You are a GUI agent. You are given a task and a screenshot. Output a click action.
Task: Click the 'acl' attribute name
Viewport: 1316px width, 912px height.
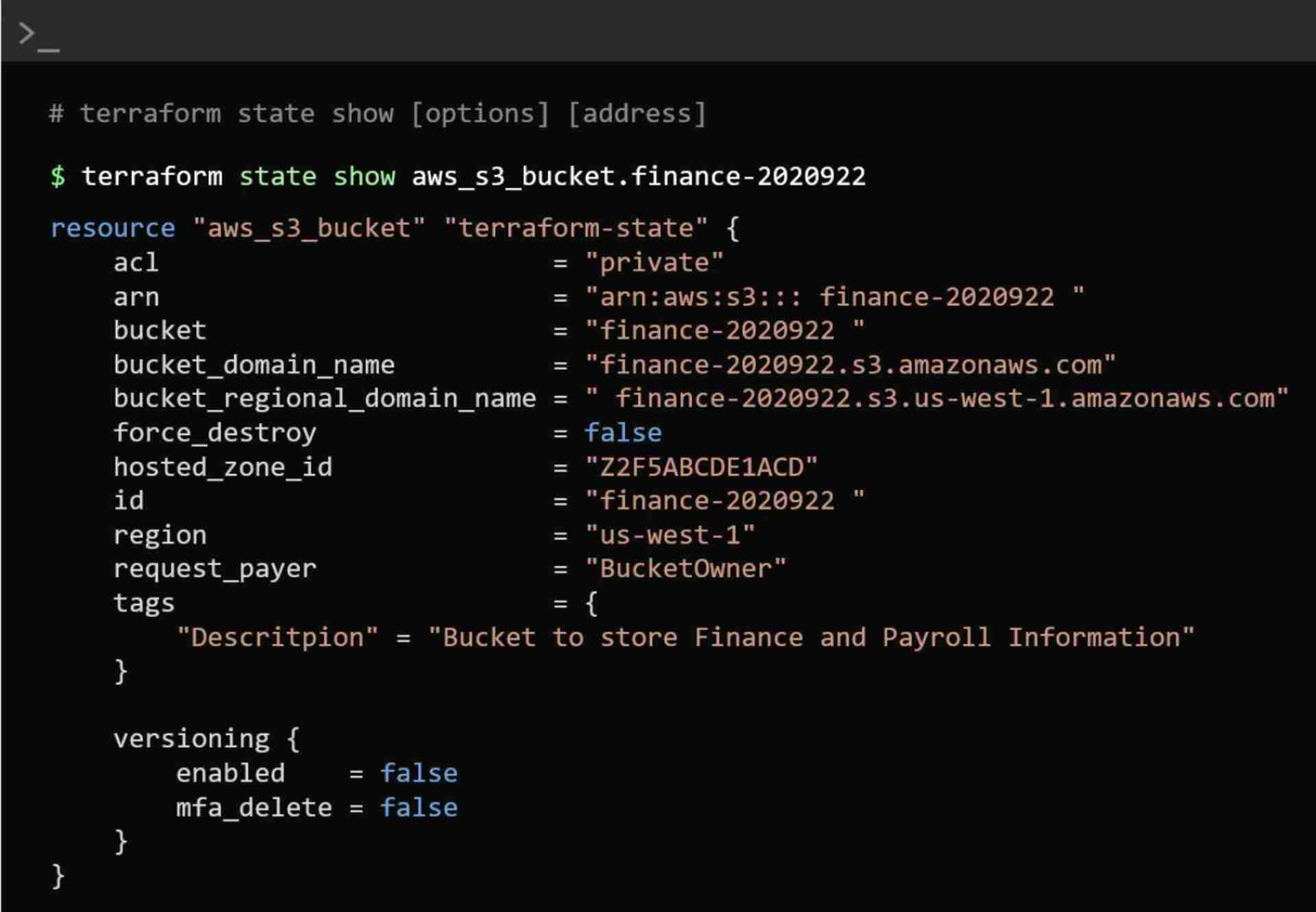(x=136, y=263)
